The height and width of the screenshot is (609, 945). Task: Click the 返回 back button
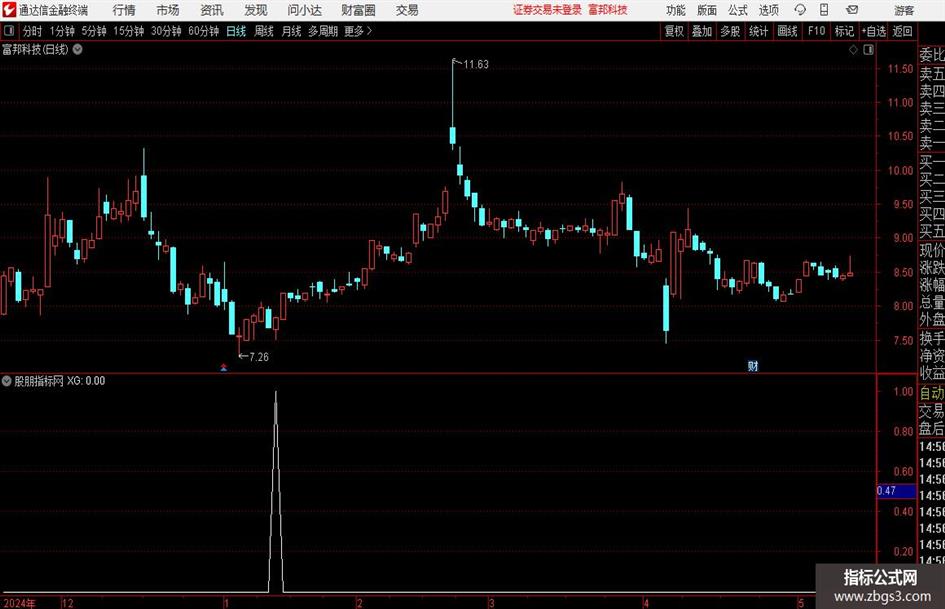tap(902, 31)
